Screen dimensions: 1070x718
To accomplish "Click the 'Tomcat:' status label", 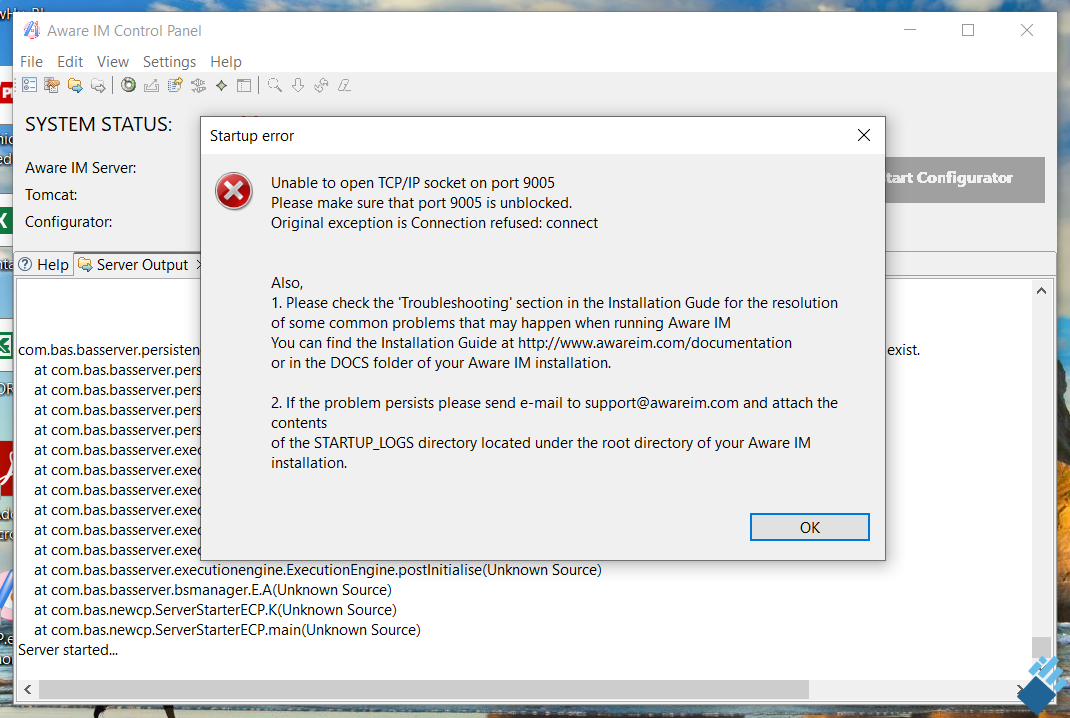I will (x=51, y=195).
